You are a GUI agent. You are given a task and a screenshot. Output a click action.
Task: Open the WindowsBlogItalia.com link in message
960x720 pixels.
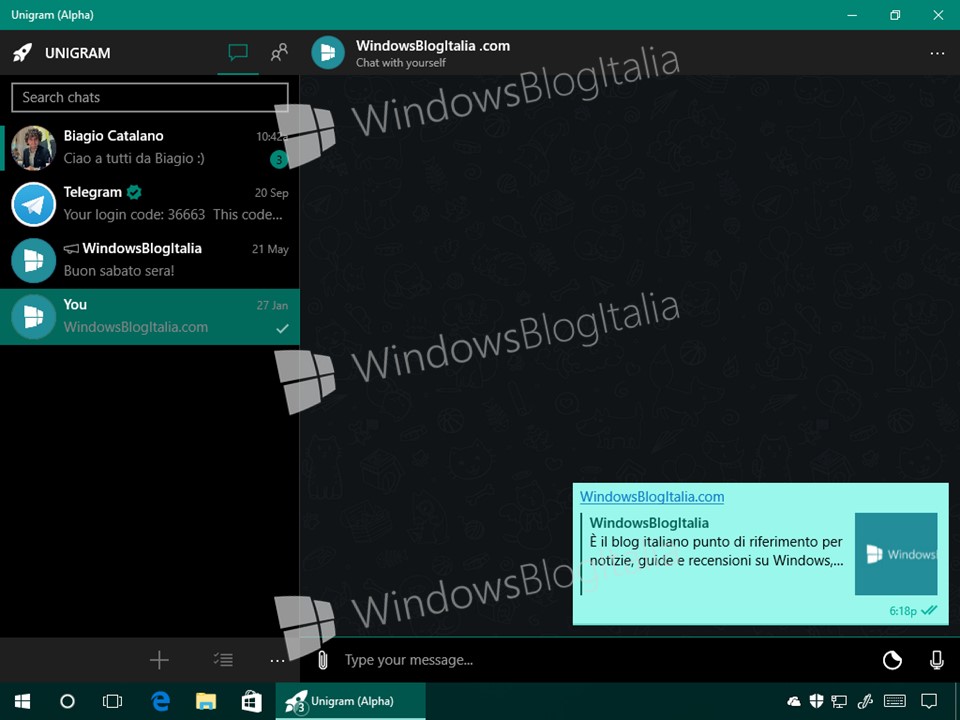[x=652, y=497]
